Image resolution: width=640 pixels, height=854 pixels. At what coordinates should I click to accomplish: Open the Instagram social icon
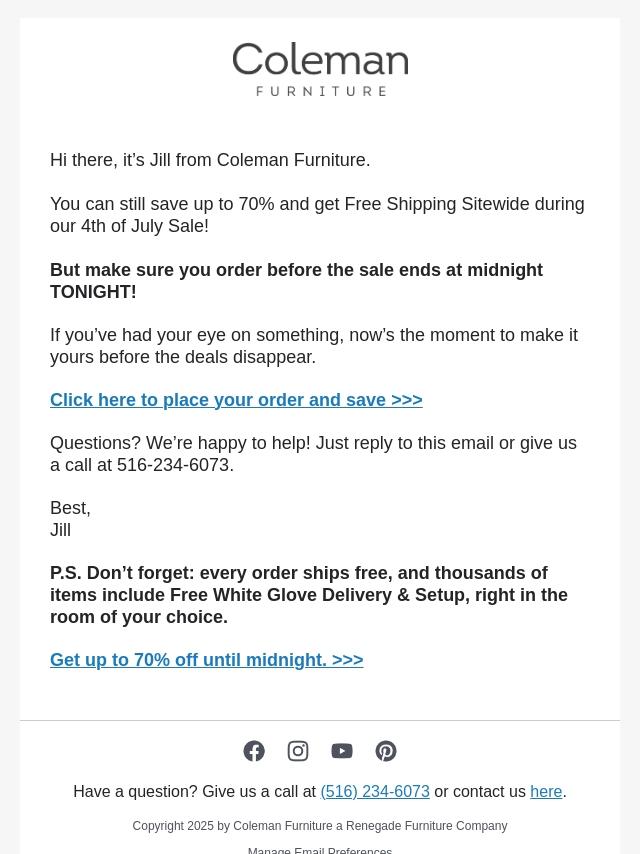[298, 751]
